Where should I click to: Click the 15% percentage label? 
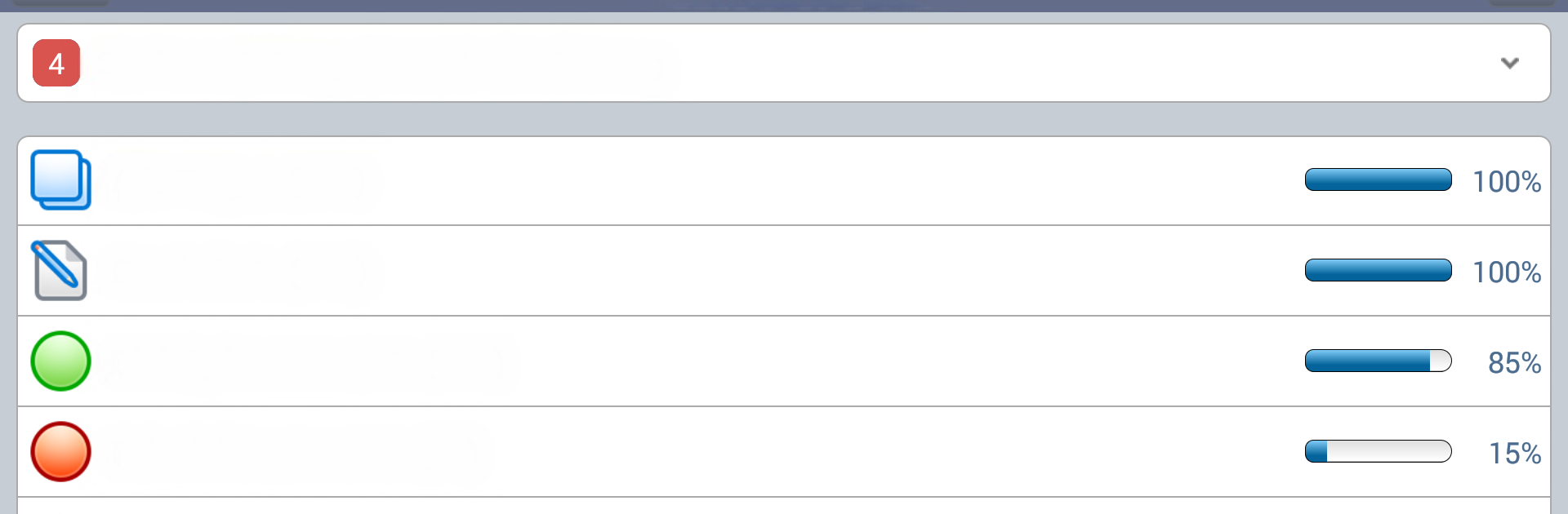click(x=1515, y=453)
